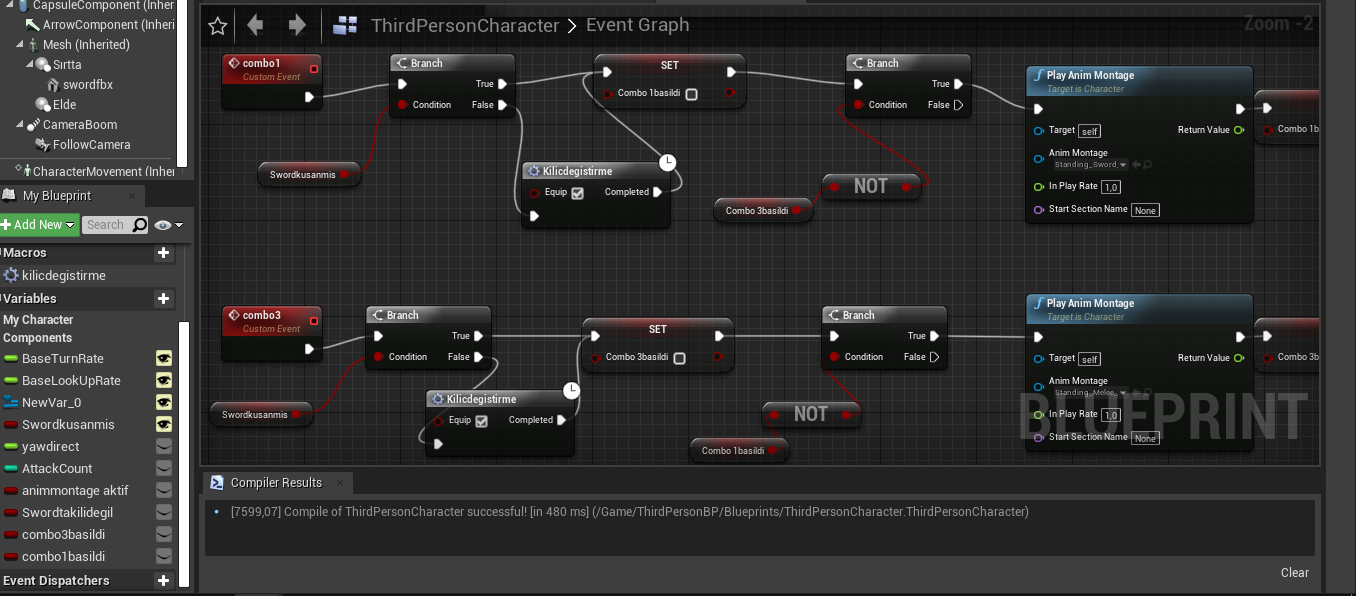Add a new variable with the Variables plus button
This screenshot has height=596, width=1364.
point(164,299)
